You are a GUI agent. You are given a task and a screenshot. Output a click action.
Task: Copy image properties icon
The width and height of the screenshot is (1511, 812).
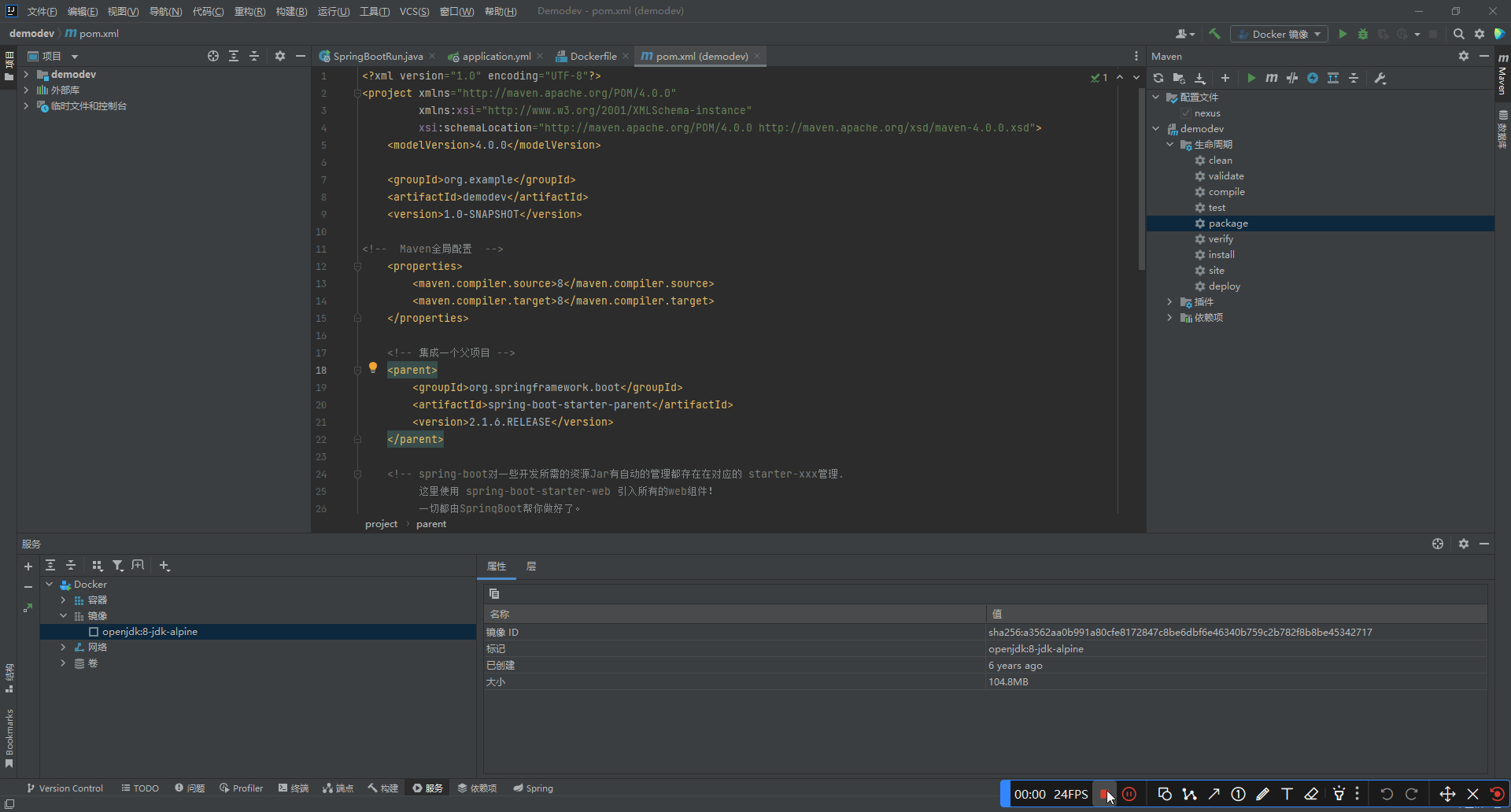(494, 594)
